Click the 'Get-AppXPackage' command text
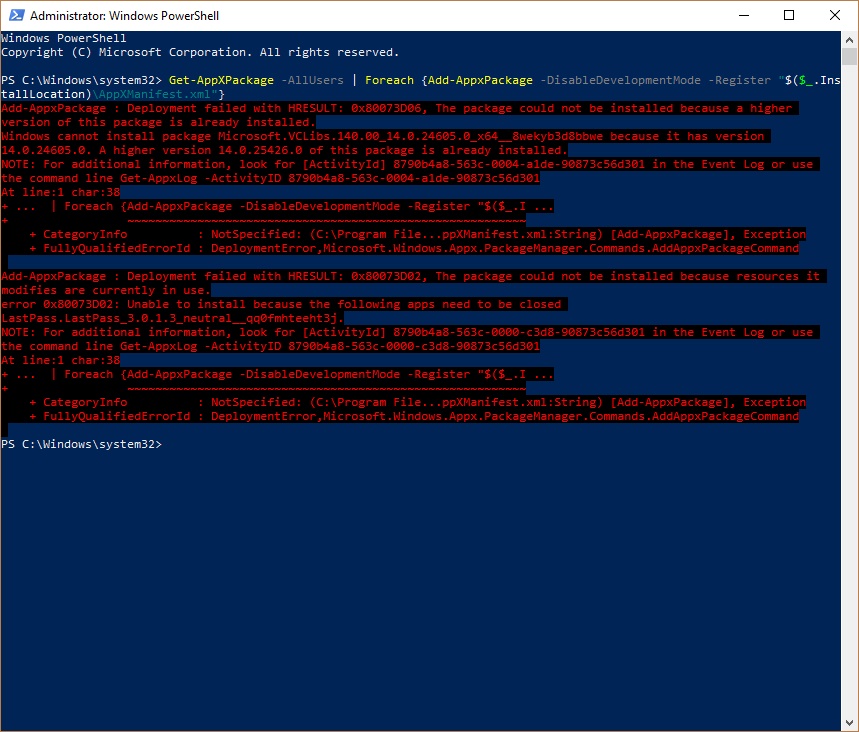Image resolution: width=859 pixels, height=732 pixels. click(221, 80)
